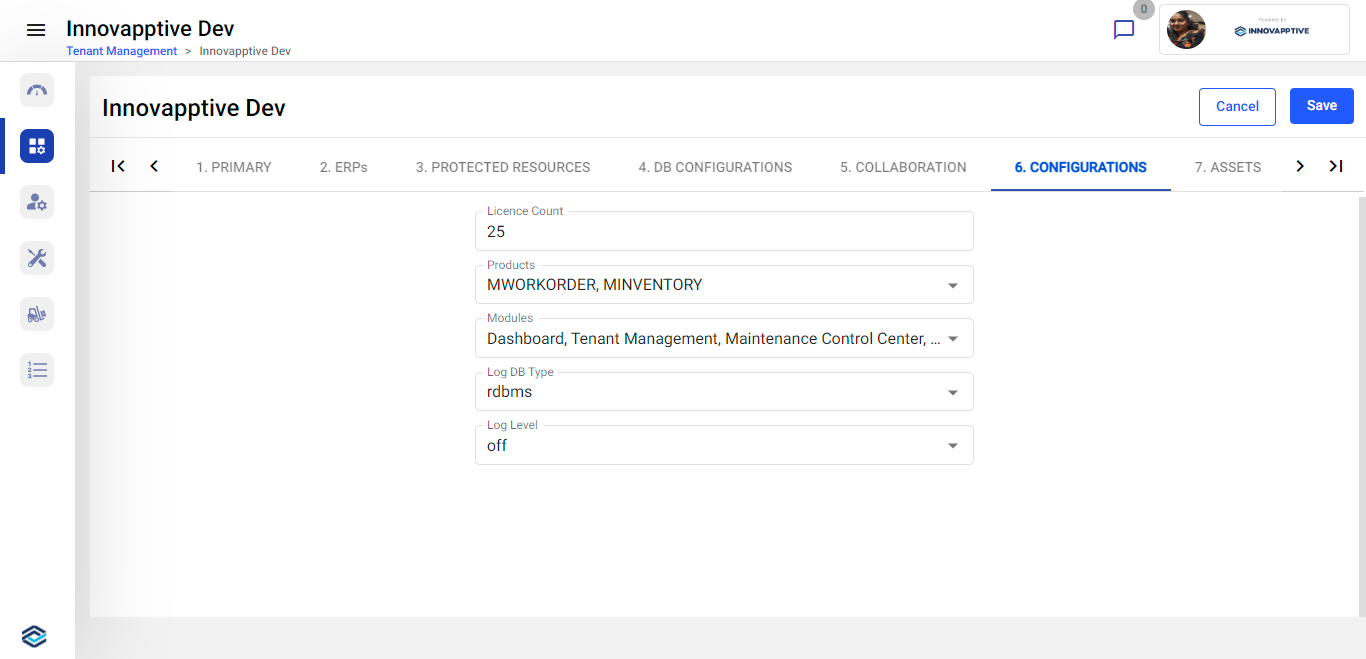Open the Log DB Type dropdown
The height and width of the screenshot is (659, 1366).
[x=724, y=392]
